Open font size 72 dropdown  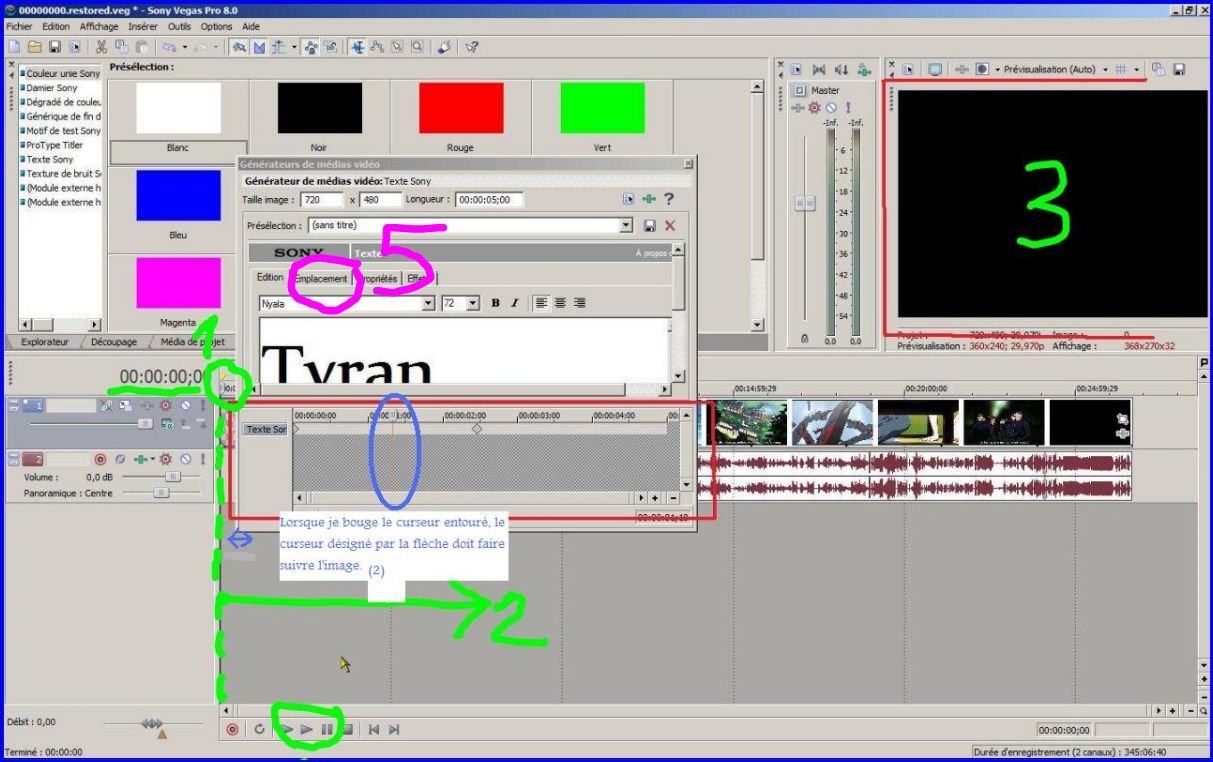tap(473, 303)
